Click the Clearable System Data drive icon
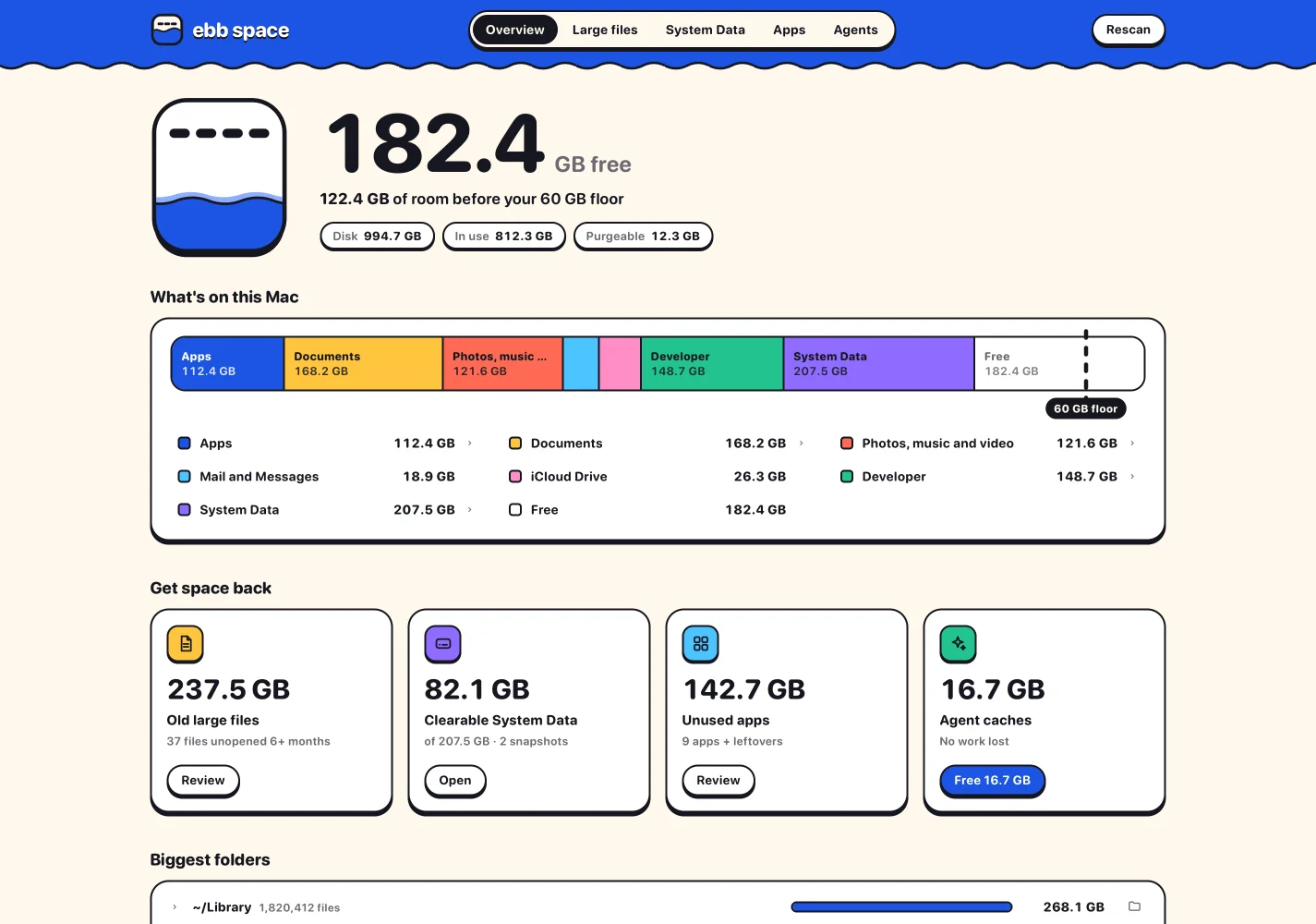The image size is (1316, 924). coord(442,644)
